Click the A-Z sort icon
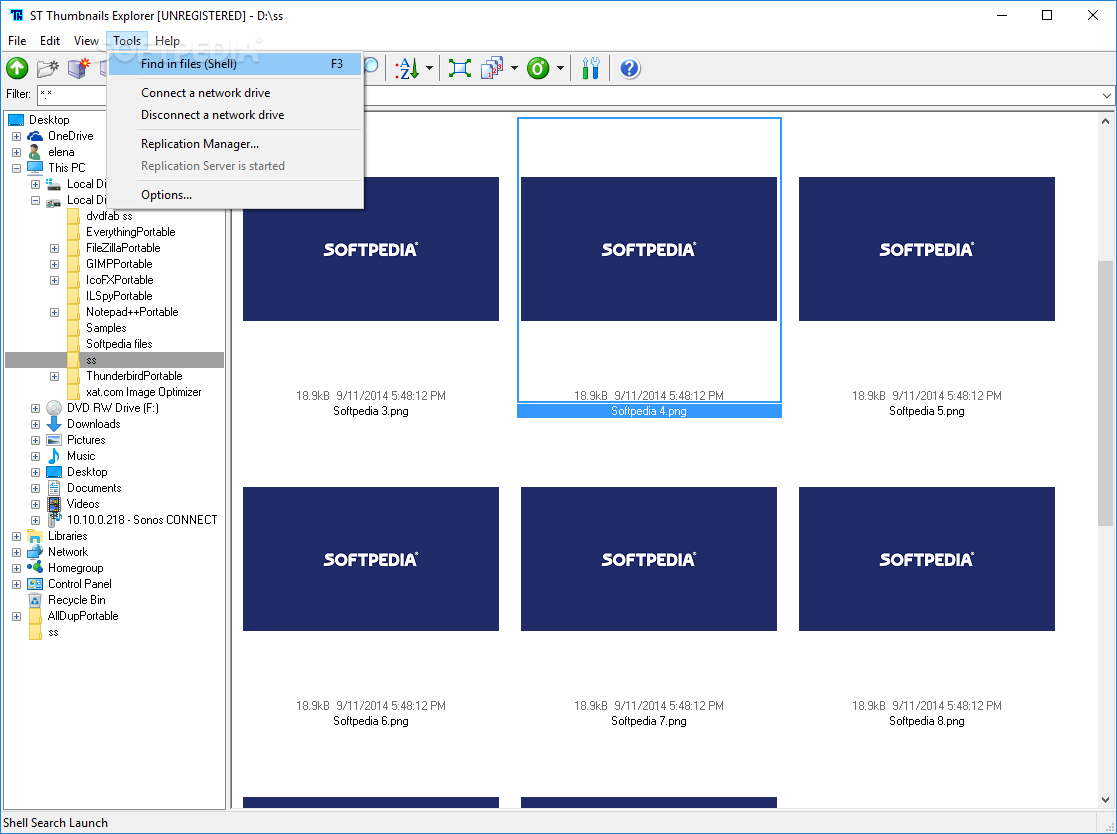This screenshot has height=834, width=1117. coord(407,68)
